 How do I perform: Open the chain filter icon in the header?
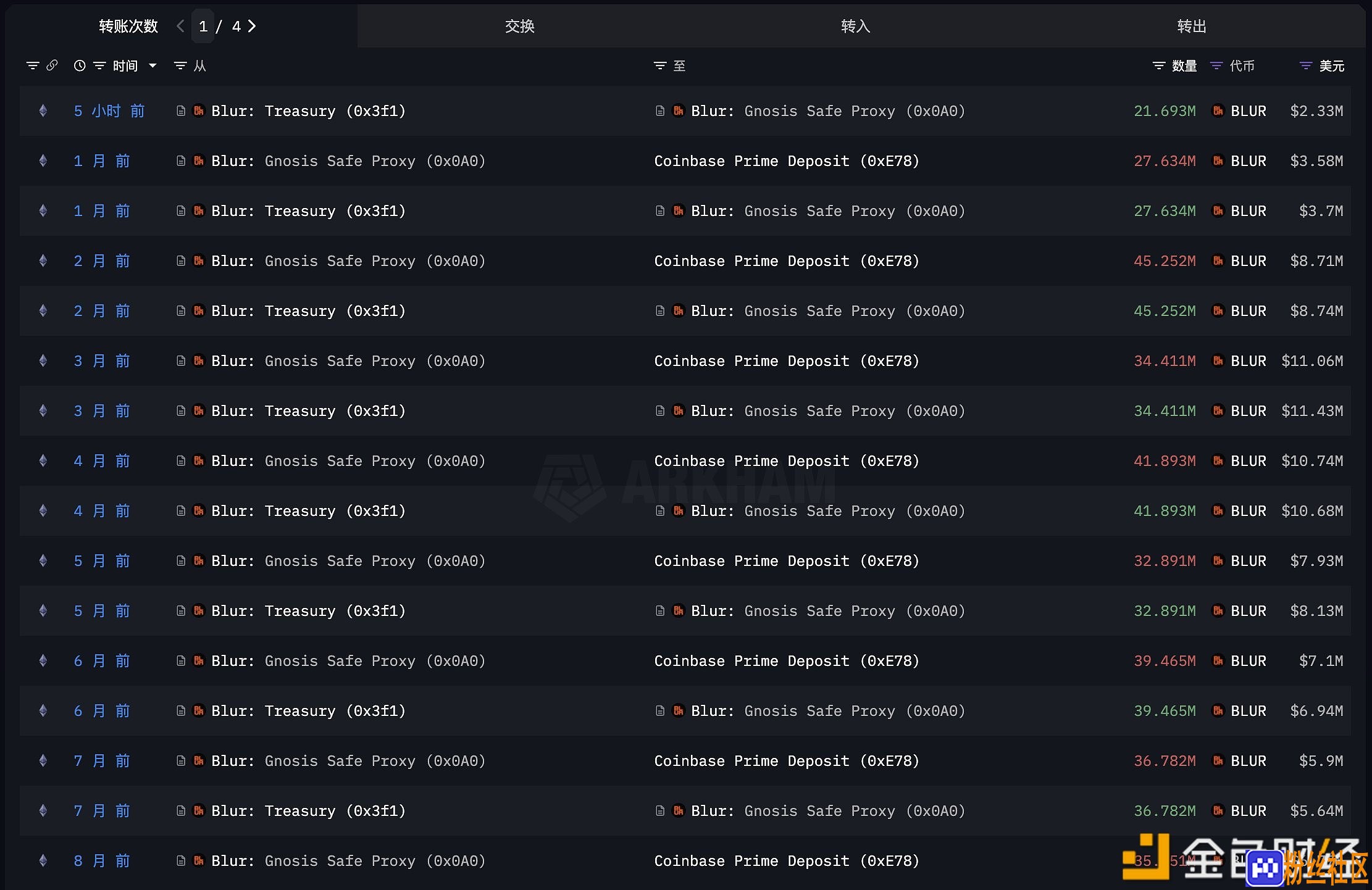tap(33, 65)
